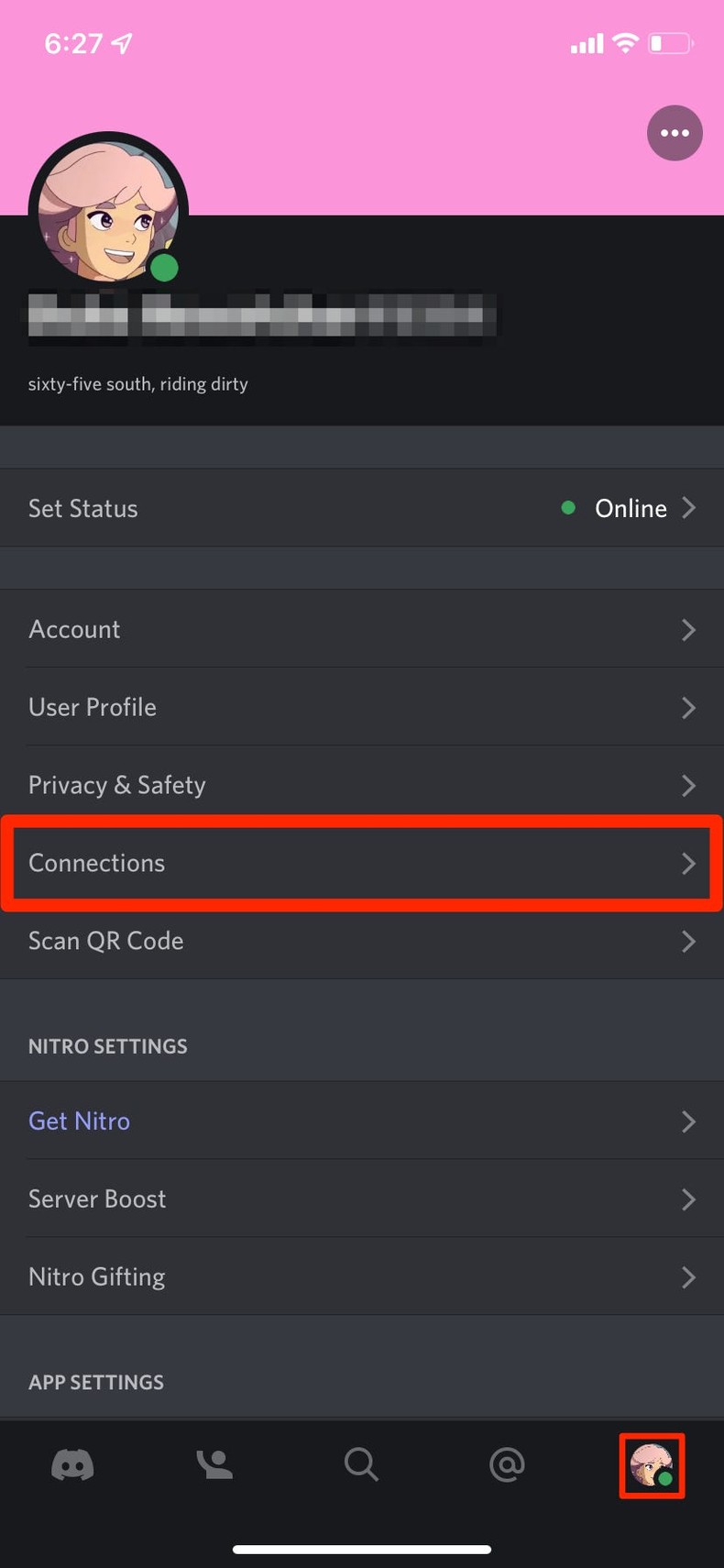This screenshot has width=724, height=1568.
Task: Tap your avatar icon in the bottom bar
Action: 652,1464
